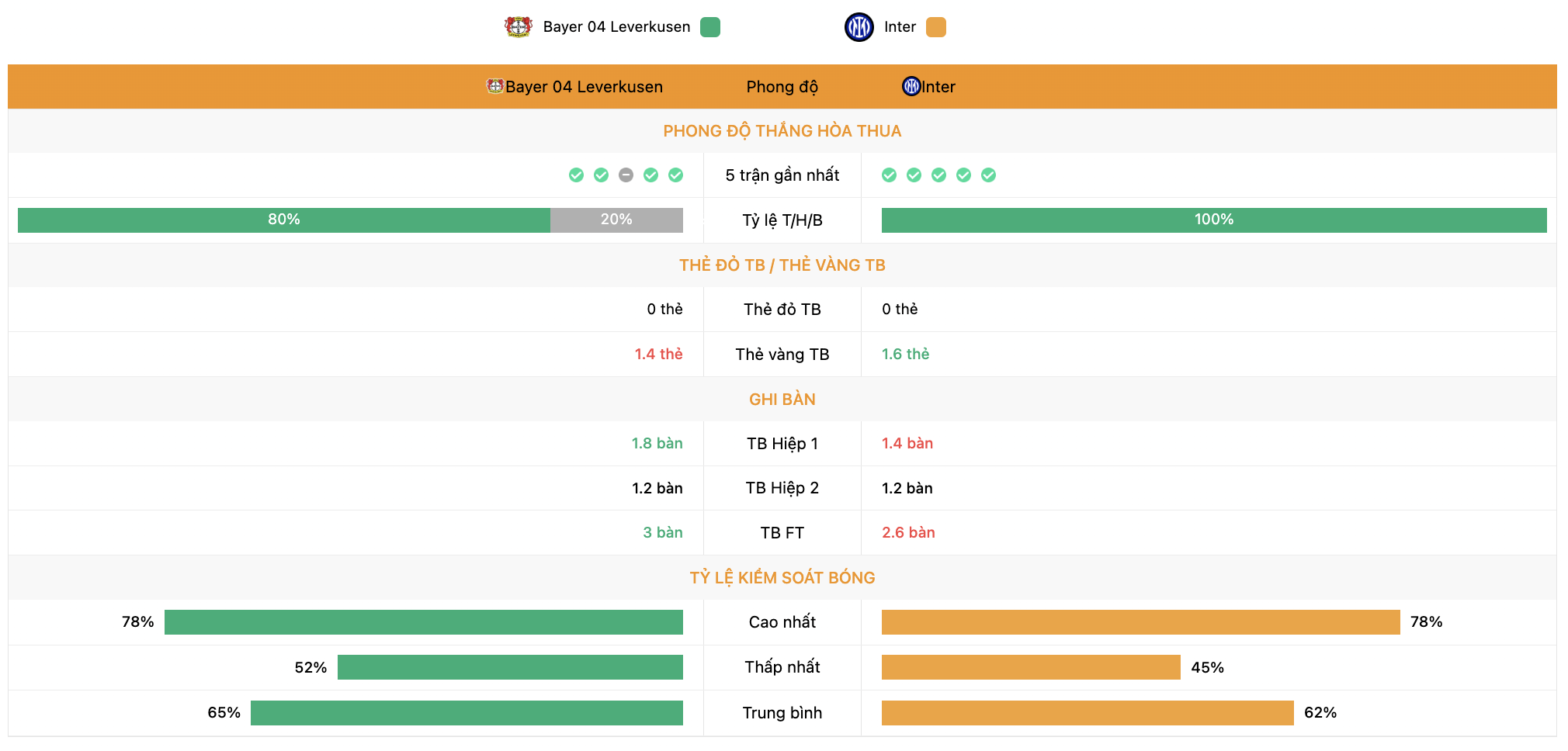Click Leverkusen's '1.8 bàn' first half value

[657, 444]
